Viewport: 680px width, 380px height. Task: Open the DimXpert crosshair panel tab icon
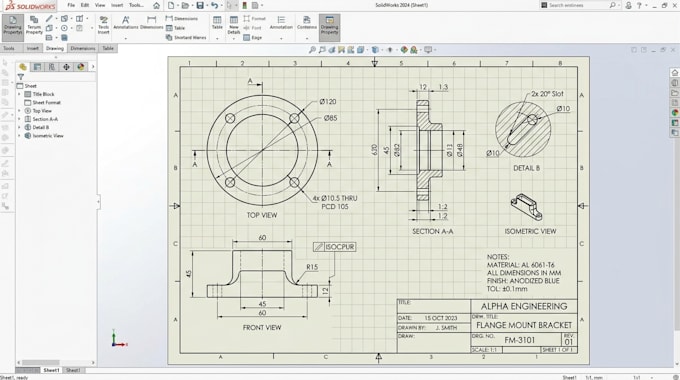(x=66, y=67)
